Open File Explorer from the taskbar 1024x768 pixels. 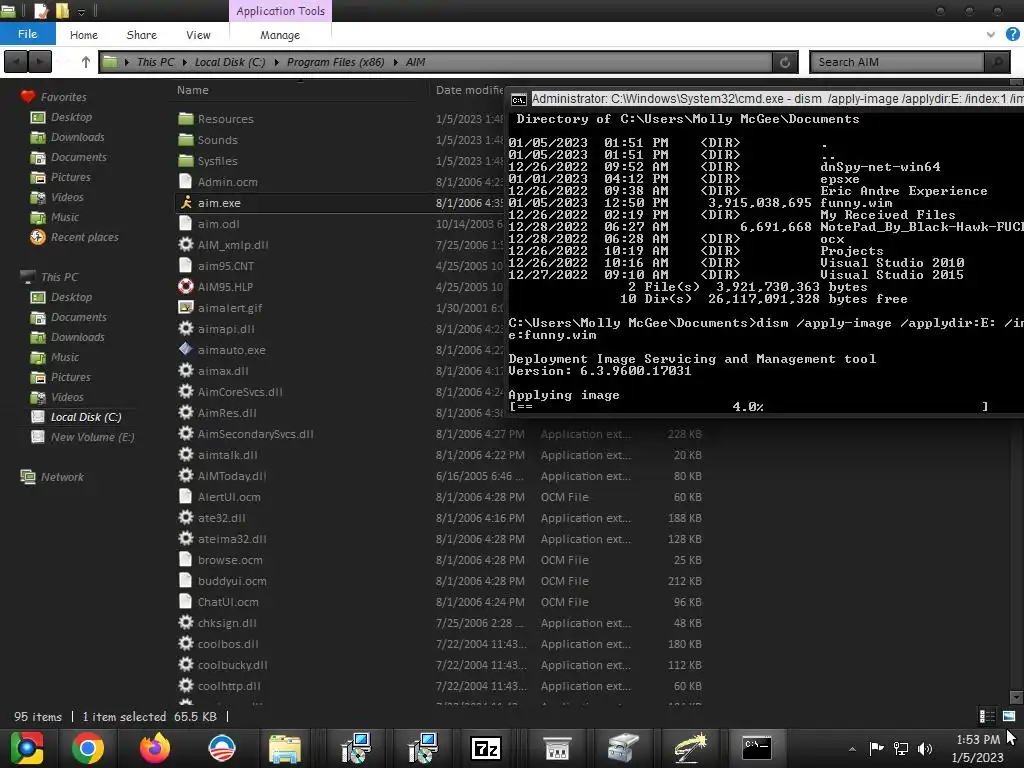click(x=285, y=748)
